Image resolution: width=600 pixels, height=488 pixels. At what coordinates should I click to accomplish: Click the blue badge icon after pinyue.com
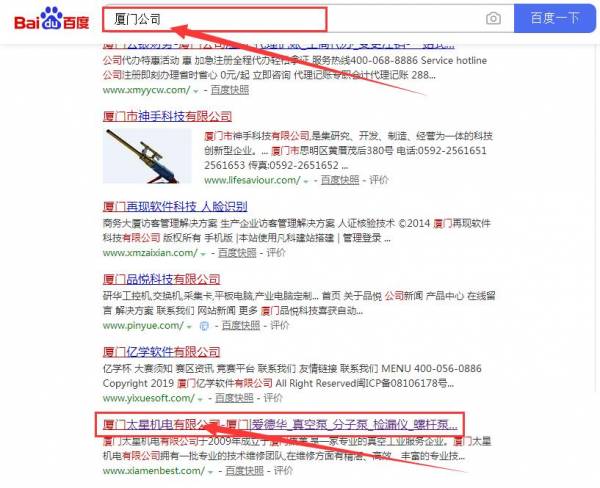tap(204, 326)
